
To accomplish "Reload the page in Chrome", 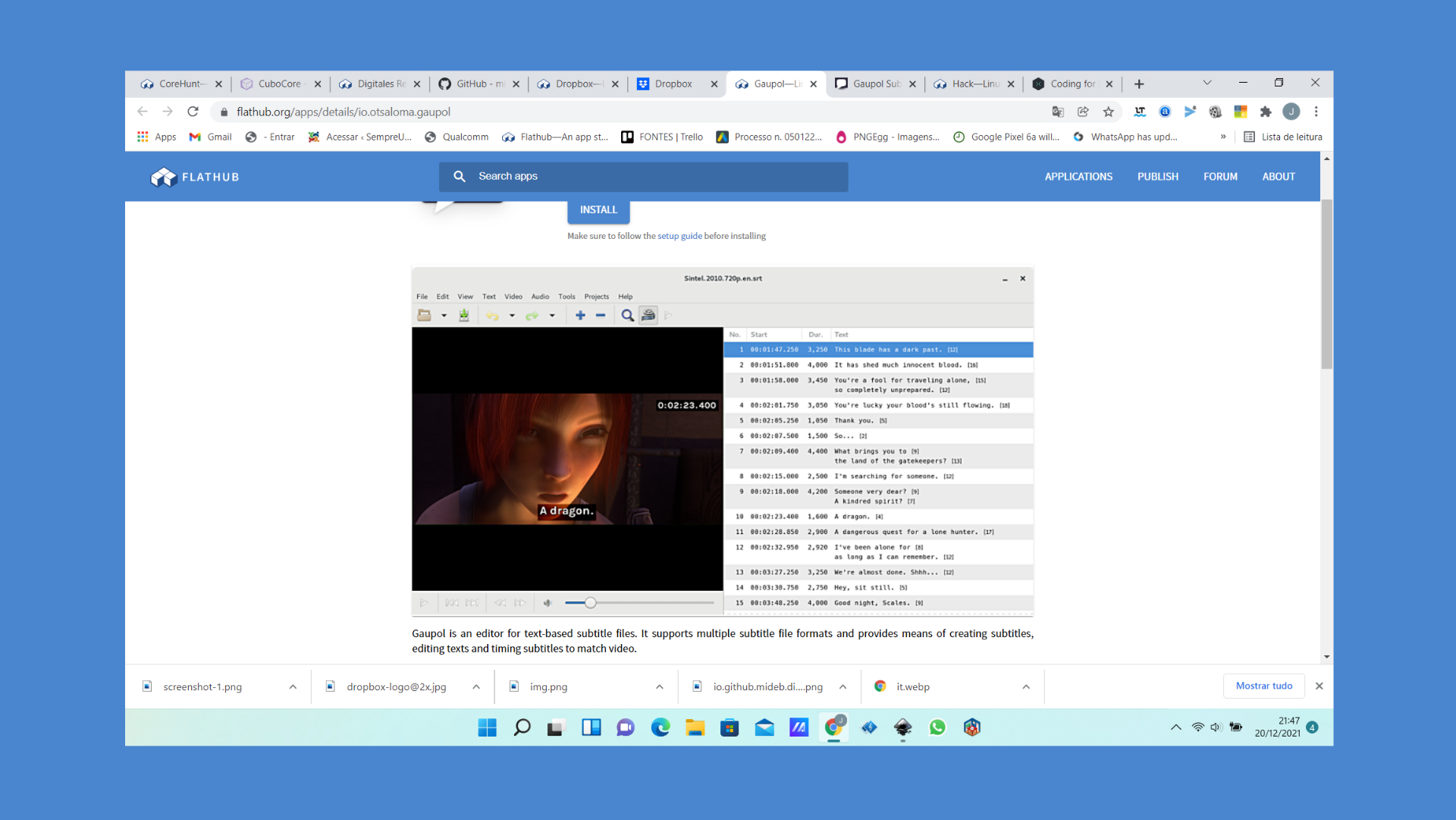I will click(193, 112).
